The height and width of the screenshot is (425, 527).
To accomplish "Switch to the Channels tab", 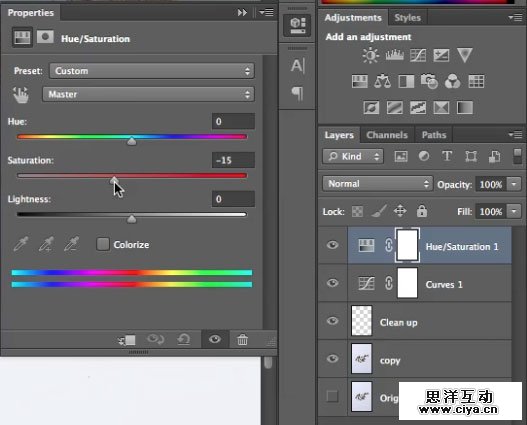I will click(387, 135).
